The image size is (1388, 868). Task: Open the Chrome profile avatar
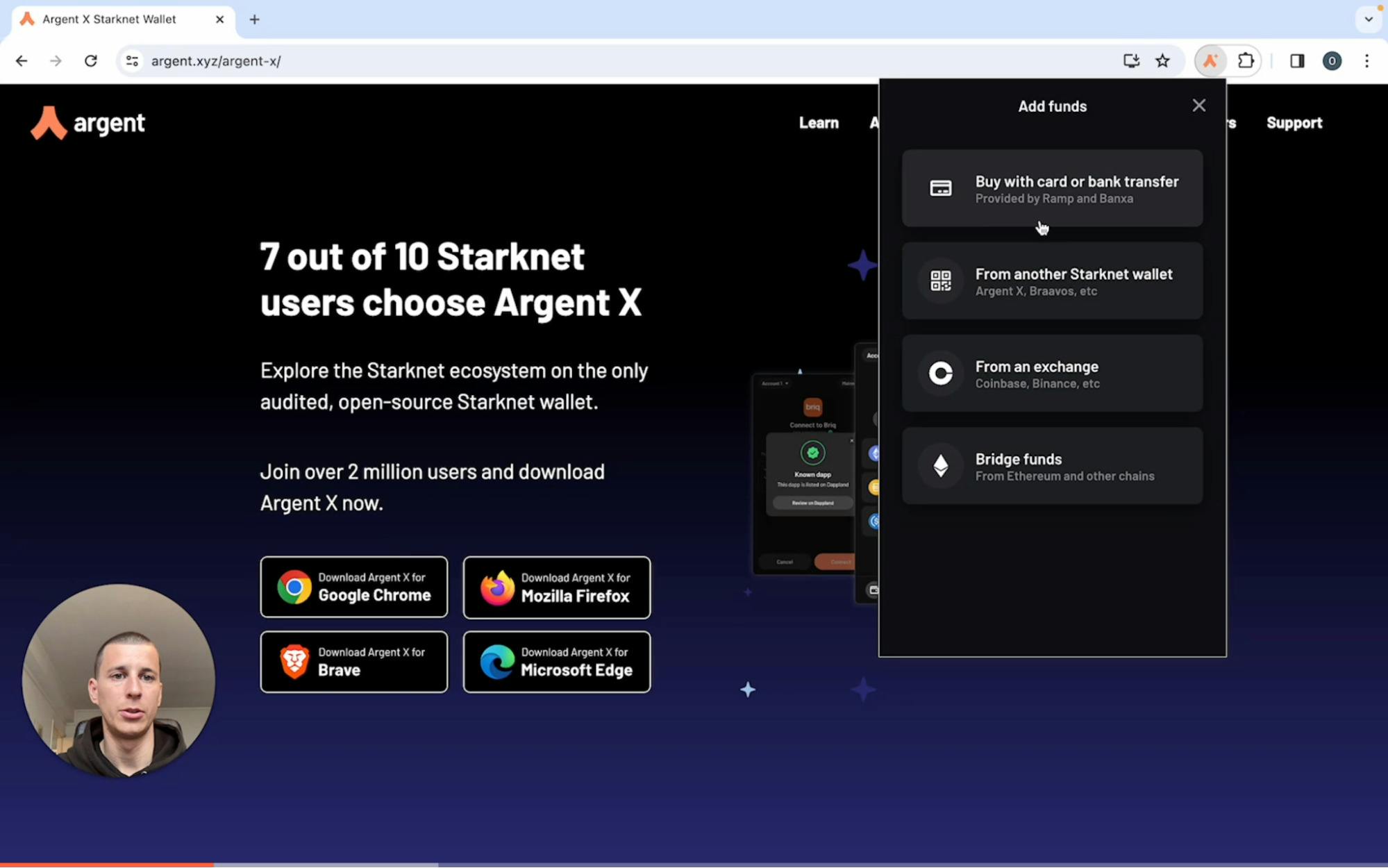[x=1332, y=61]
